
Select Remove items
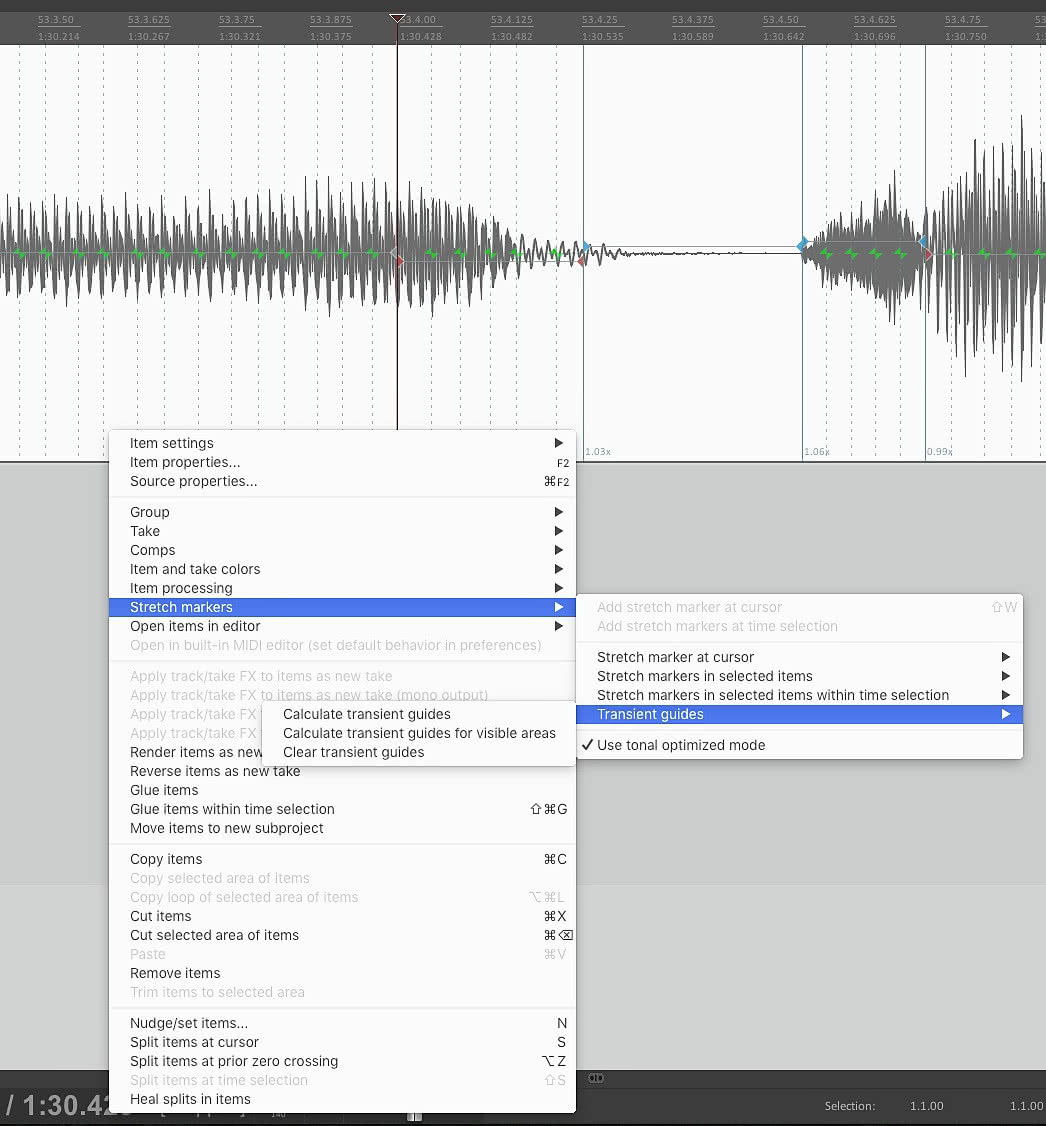(342, 974)
